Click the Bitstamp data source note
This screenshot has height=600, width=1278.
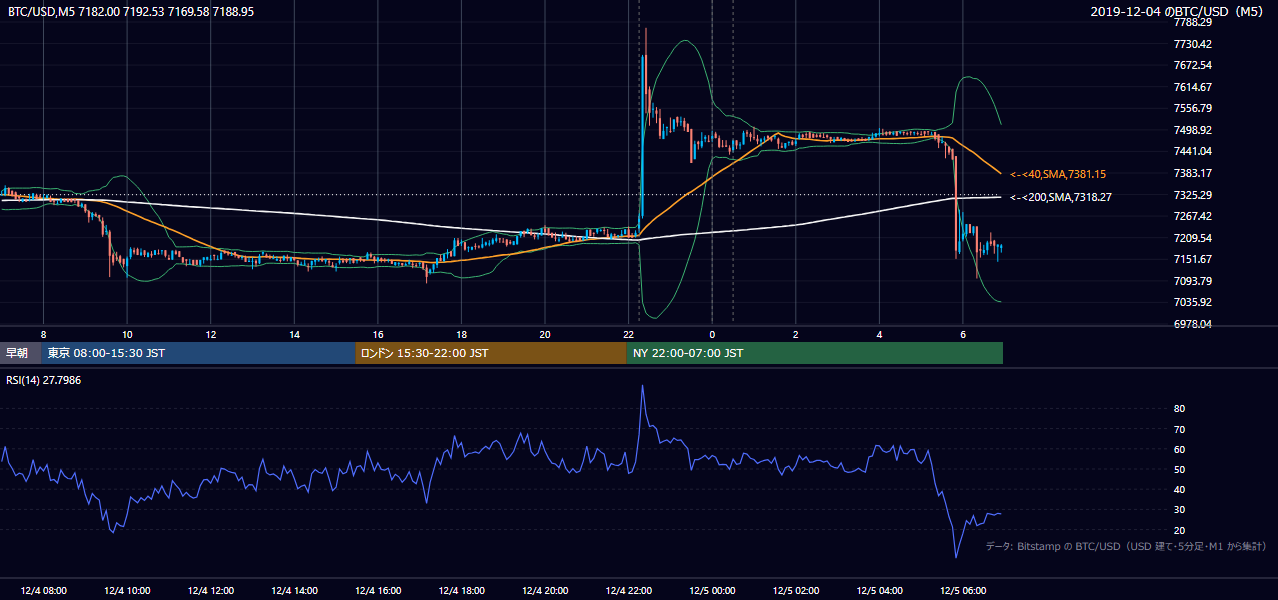click(x=1126, y=546)
